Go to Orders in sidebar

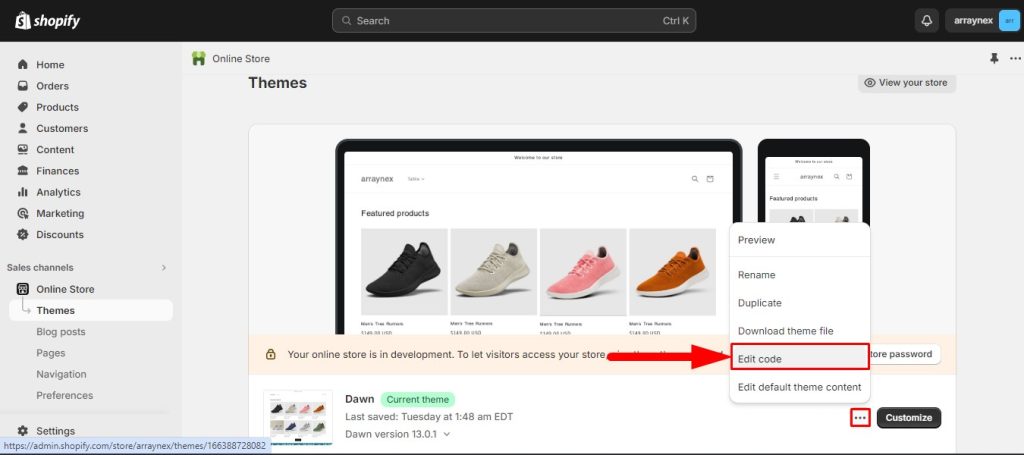52,86
